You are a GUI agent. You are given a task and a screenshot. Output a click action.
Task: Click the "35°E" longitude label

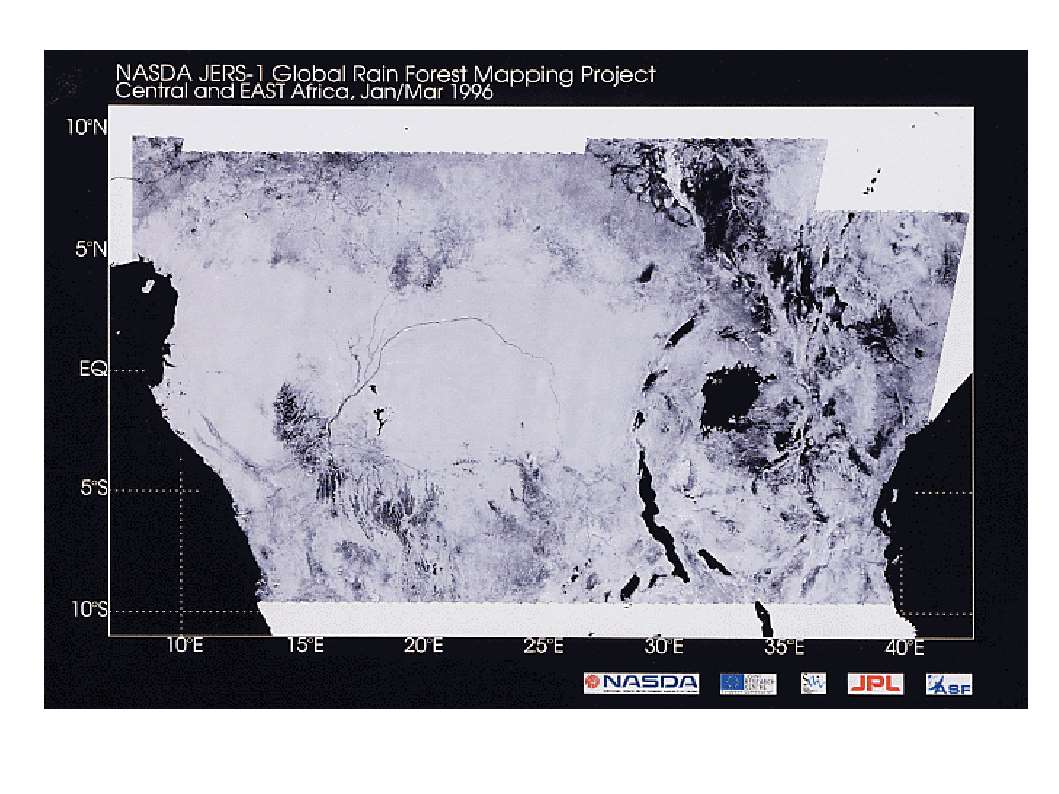(784, 647)
